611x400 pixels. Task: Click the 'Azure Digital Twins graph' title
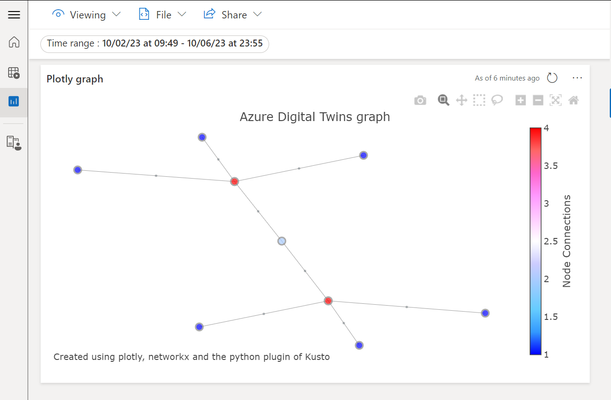[315, 117]
